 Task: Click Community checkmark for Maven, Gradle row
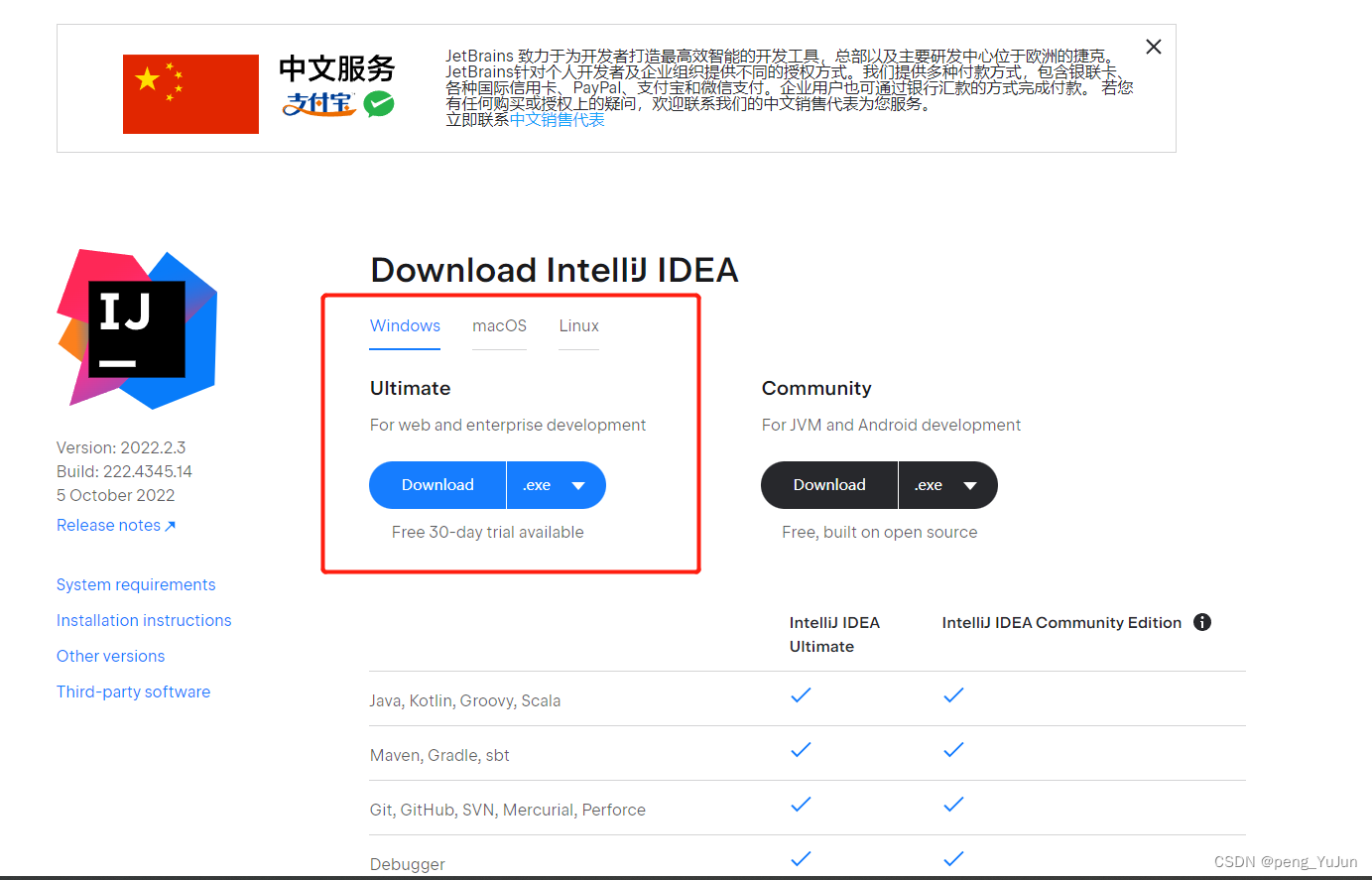(953, 750)
